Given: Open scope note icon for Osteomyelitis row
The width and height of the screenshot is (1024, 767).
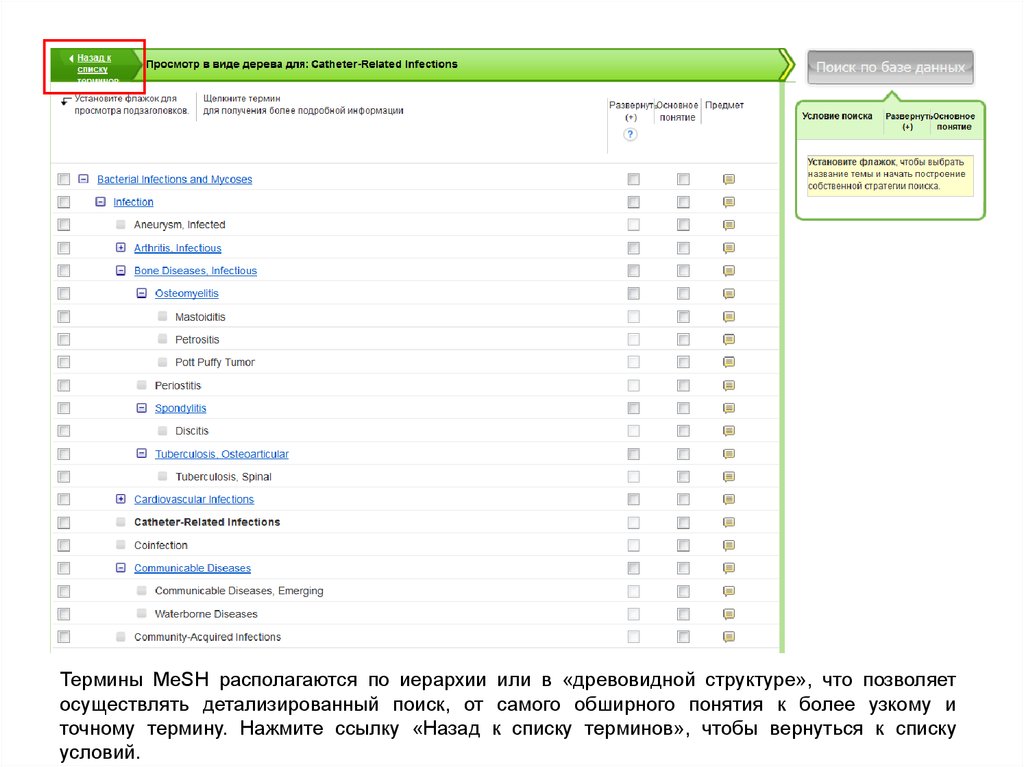Looking at the screenshot, I should tap(729, 294).
